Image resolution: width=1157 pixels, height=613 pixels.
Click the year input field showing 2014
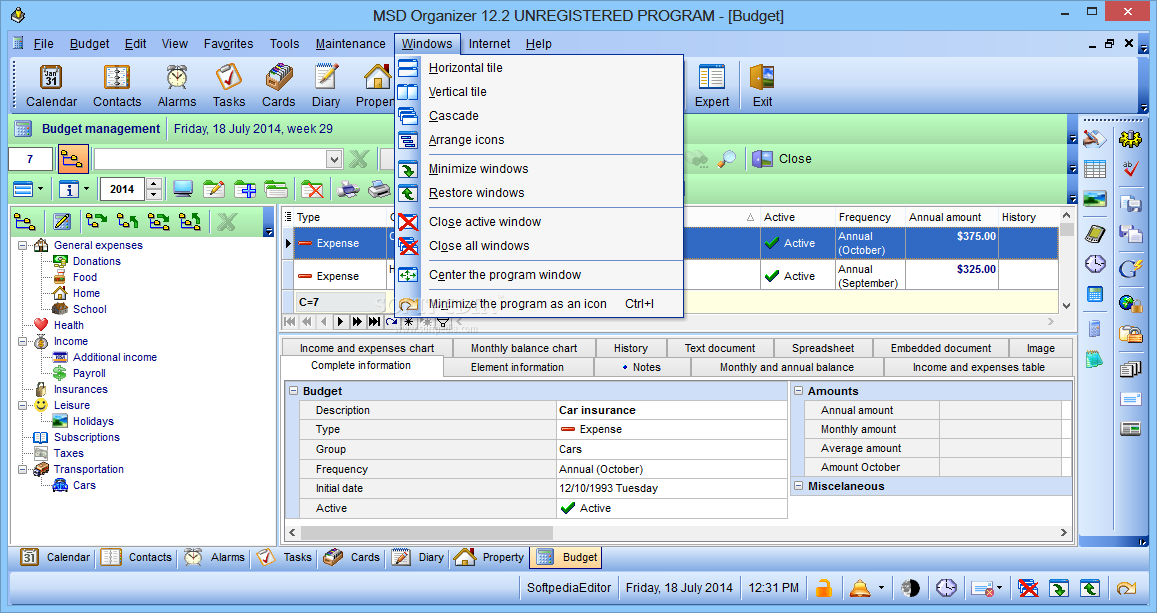(122, 190)
